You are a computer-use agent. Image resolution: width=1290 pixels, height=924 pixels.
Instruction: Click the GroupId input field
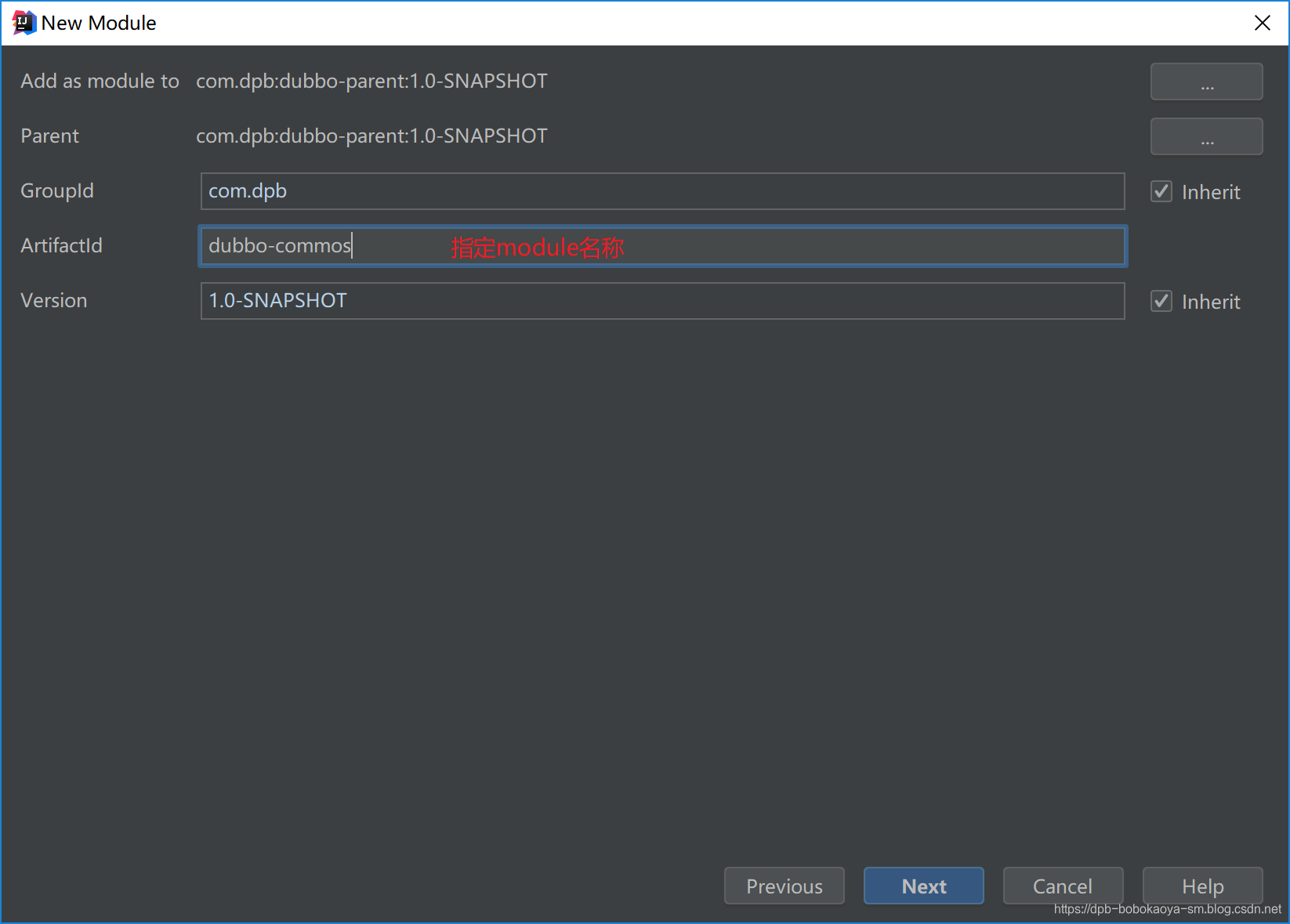point(662,191)
